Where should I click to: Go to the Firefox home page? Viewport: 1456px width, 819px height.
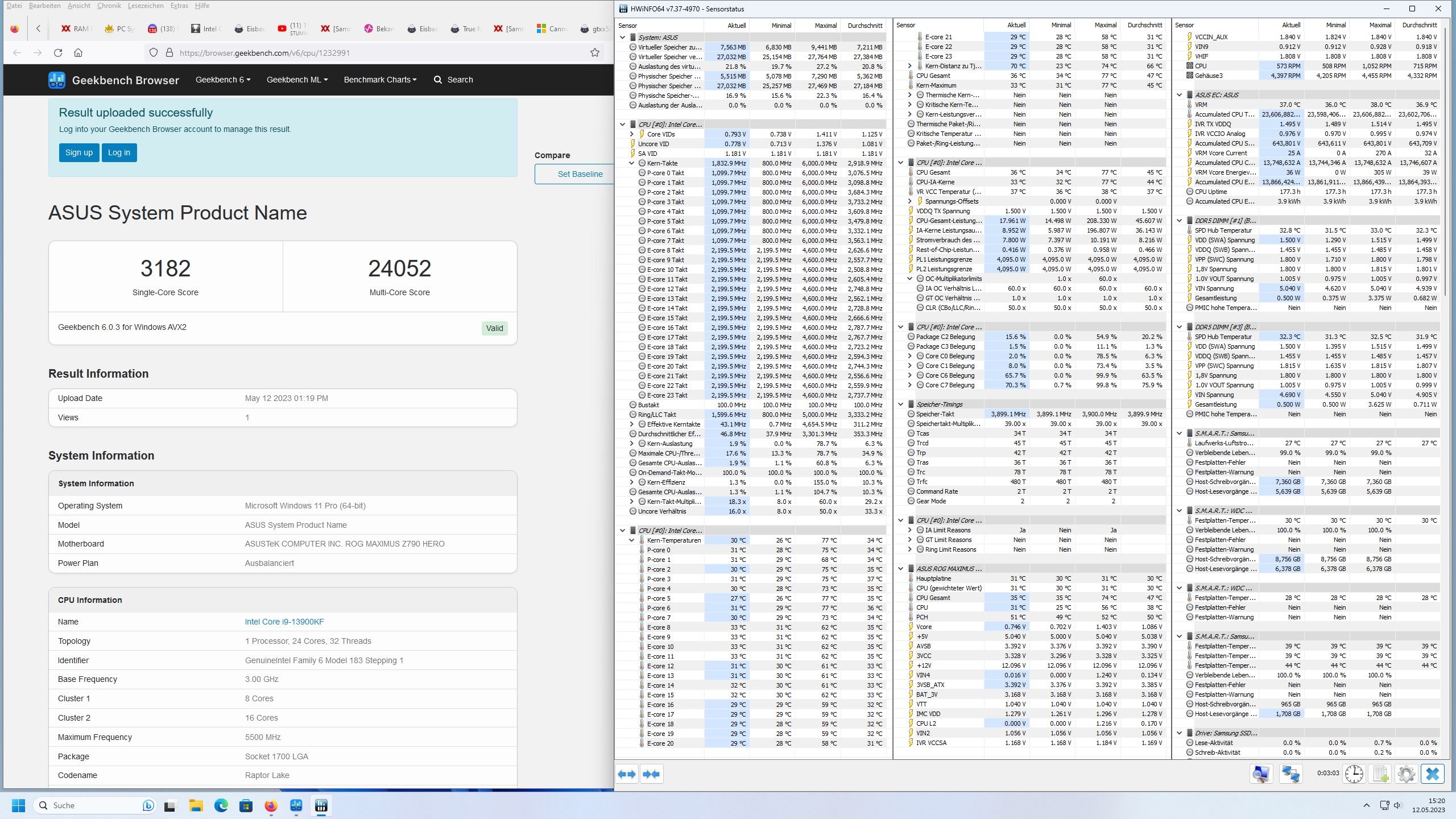coord(78,53)
